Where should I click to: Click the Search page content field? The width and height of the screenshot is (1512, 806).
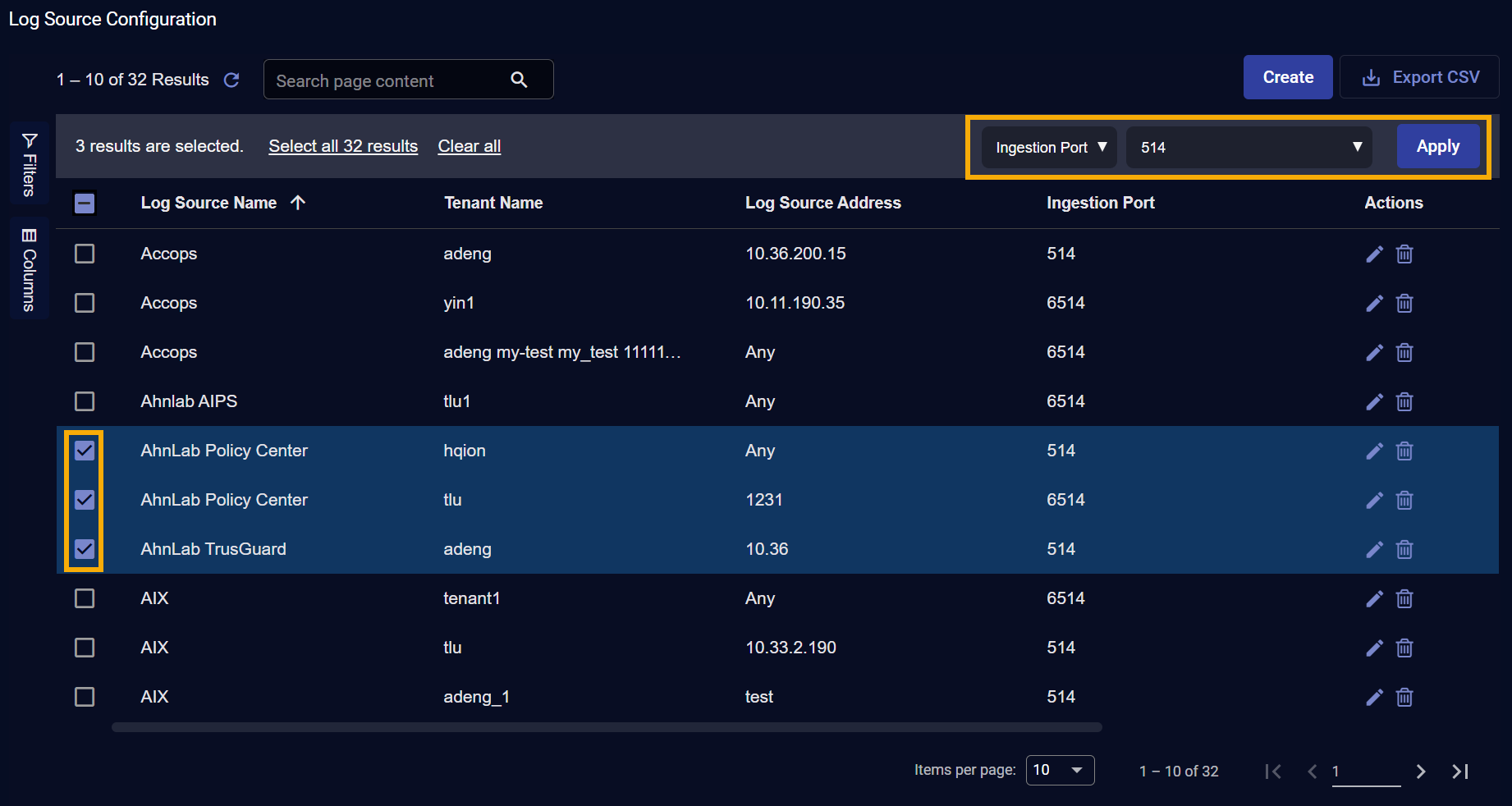(x=386, y=80)
